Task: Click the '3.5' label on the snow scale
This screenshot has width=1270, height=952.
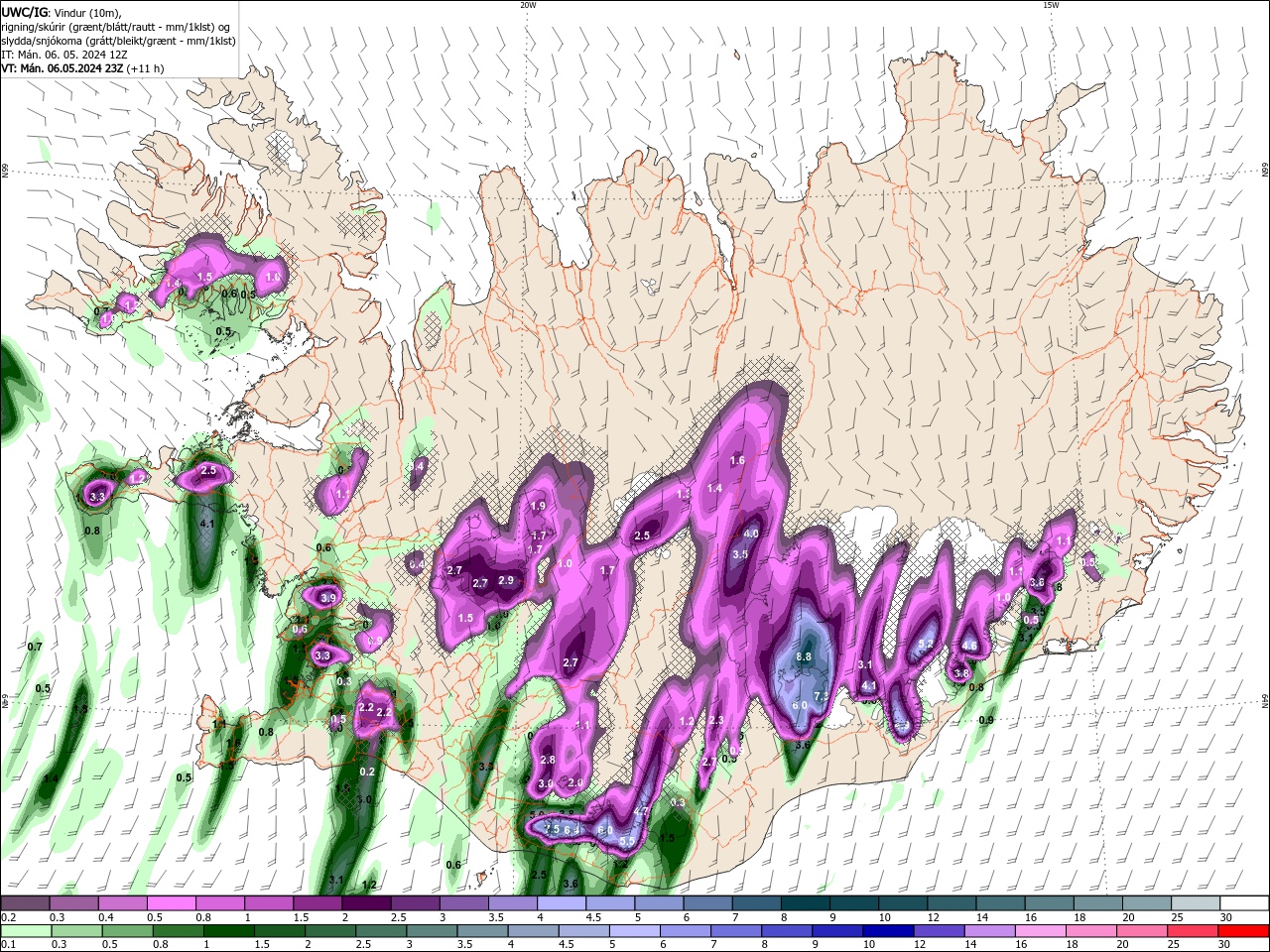Action: pyautogui.click(x=494, y=917)
